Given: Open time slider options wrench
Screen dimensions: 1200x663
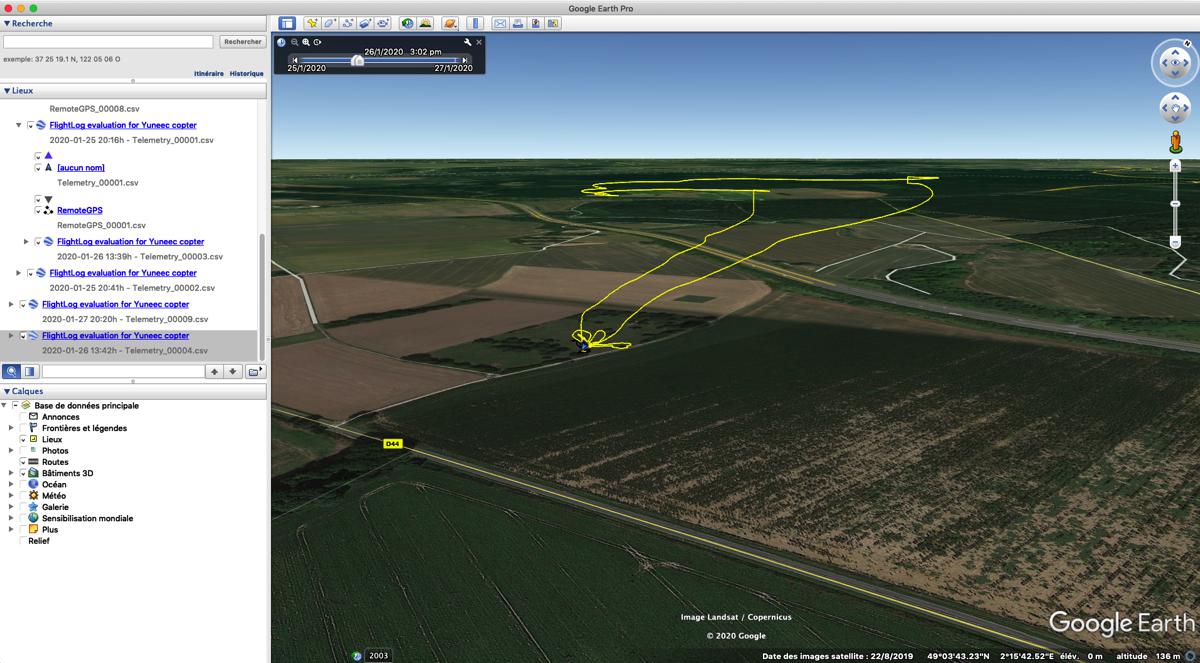Looking at the screenshot, I should (467, 42).
